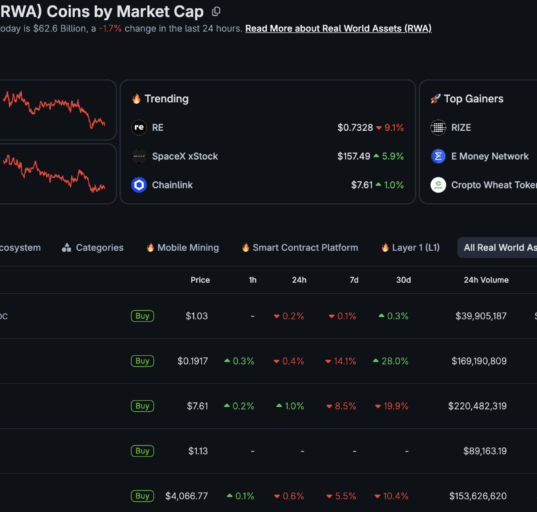
Task: Click Buy button in the $4,066.77 row
Action: 142,496
